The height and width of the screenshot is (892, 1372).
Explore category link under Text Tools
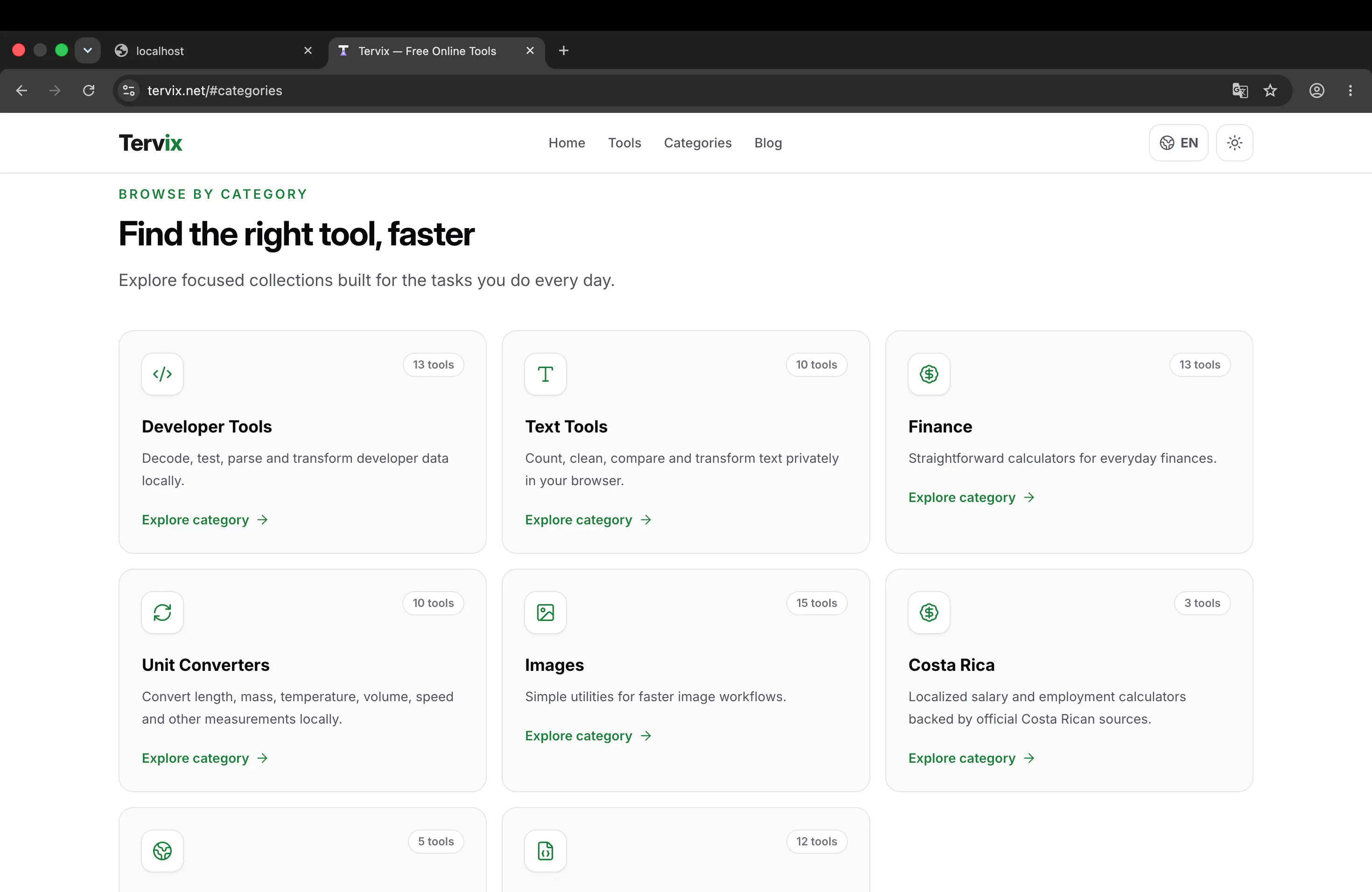pyautogui.click(x=588, y=520)
